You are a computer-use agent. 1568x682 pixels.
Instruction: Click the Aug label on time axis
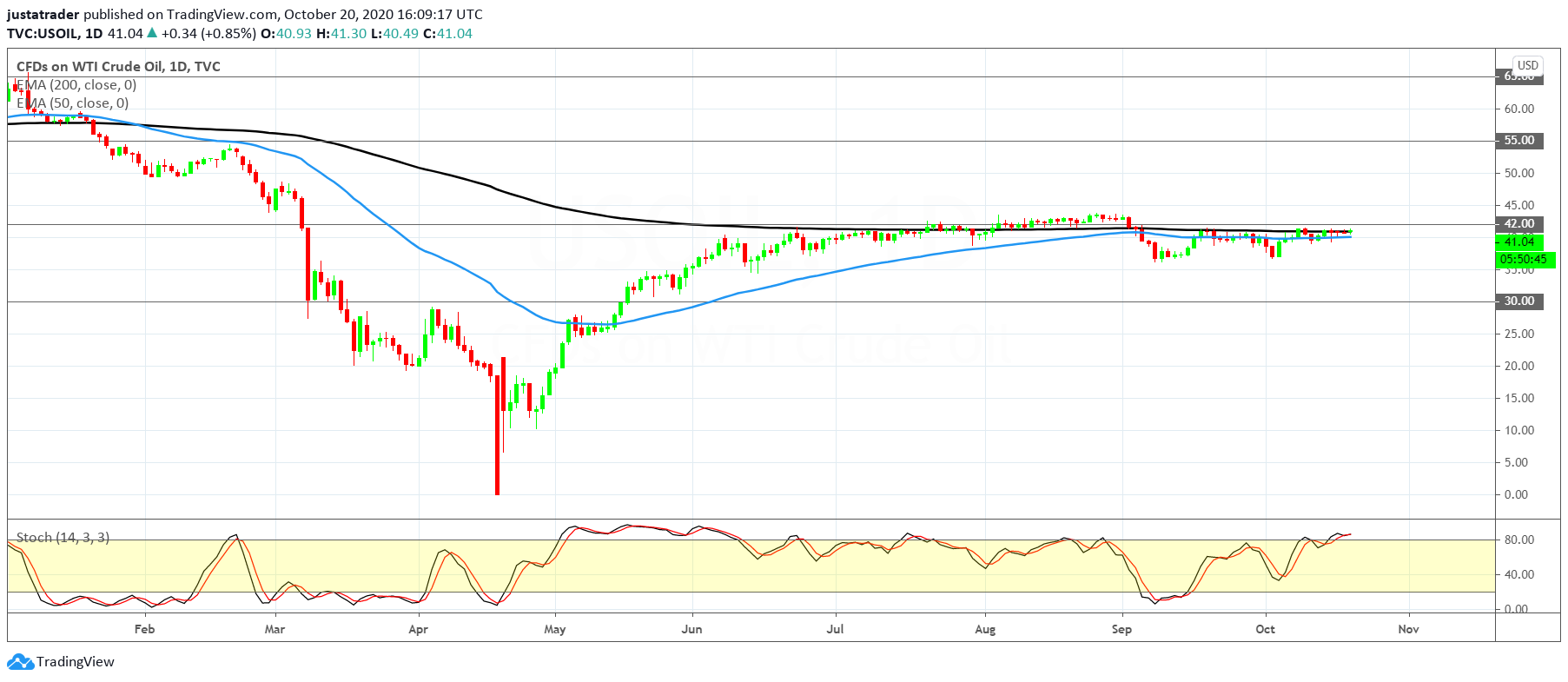(x=985, y=629)
